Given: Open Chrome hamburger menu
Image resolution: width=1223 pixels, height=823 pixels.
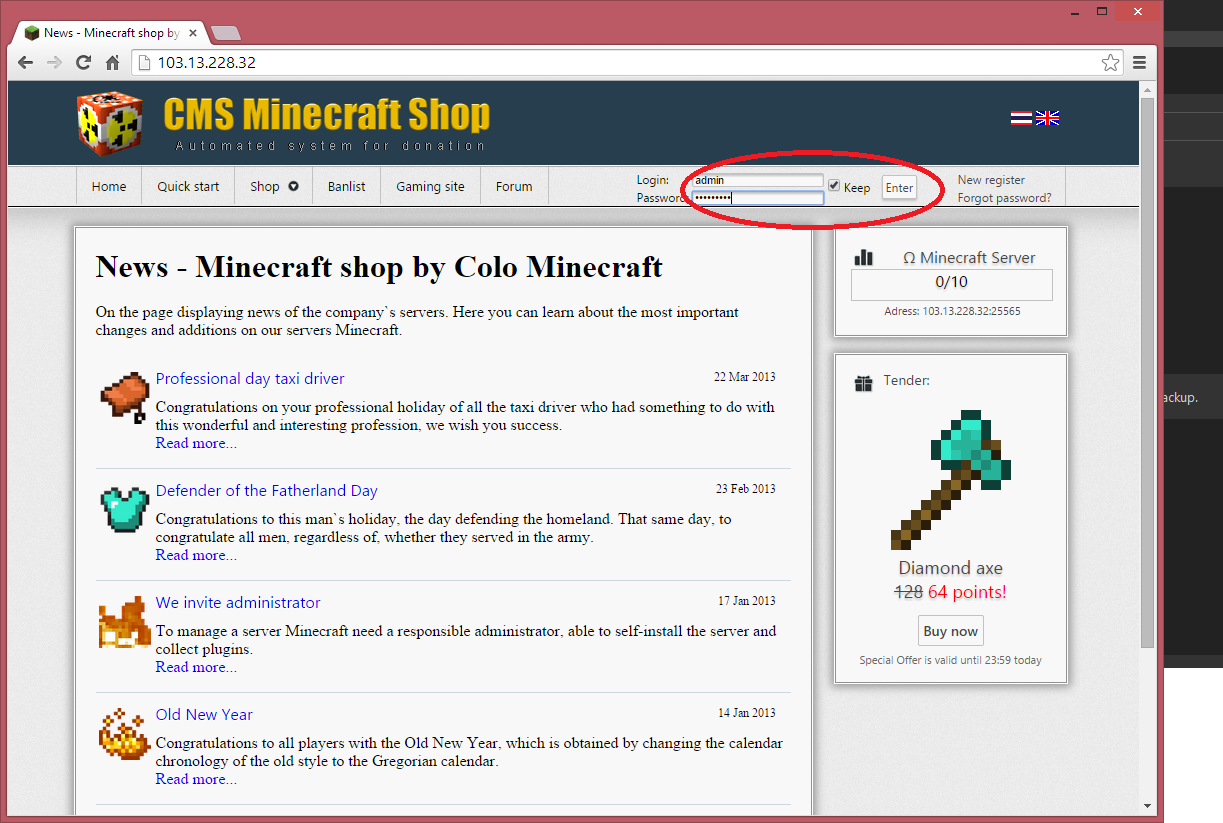Looking at the screenshot, I should 1140,62.
